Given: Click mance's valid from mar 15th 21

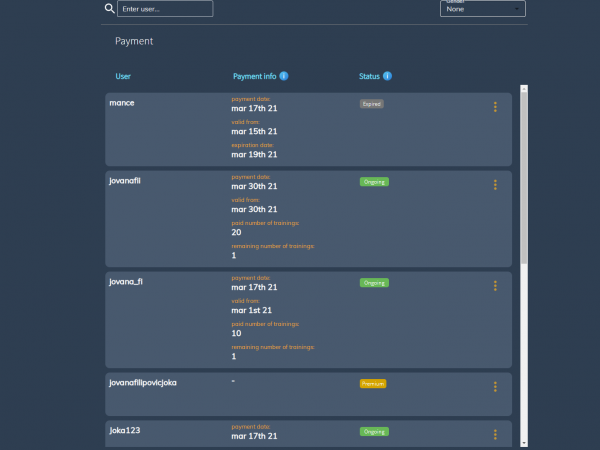Looking at the screenshot, I should (254, 132).
